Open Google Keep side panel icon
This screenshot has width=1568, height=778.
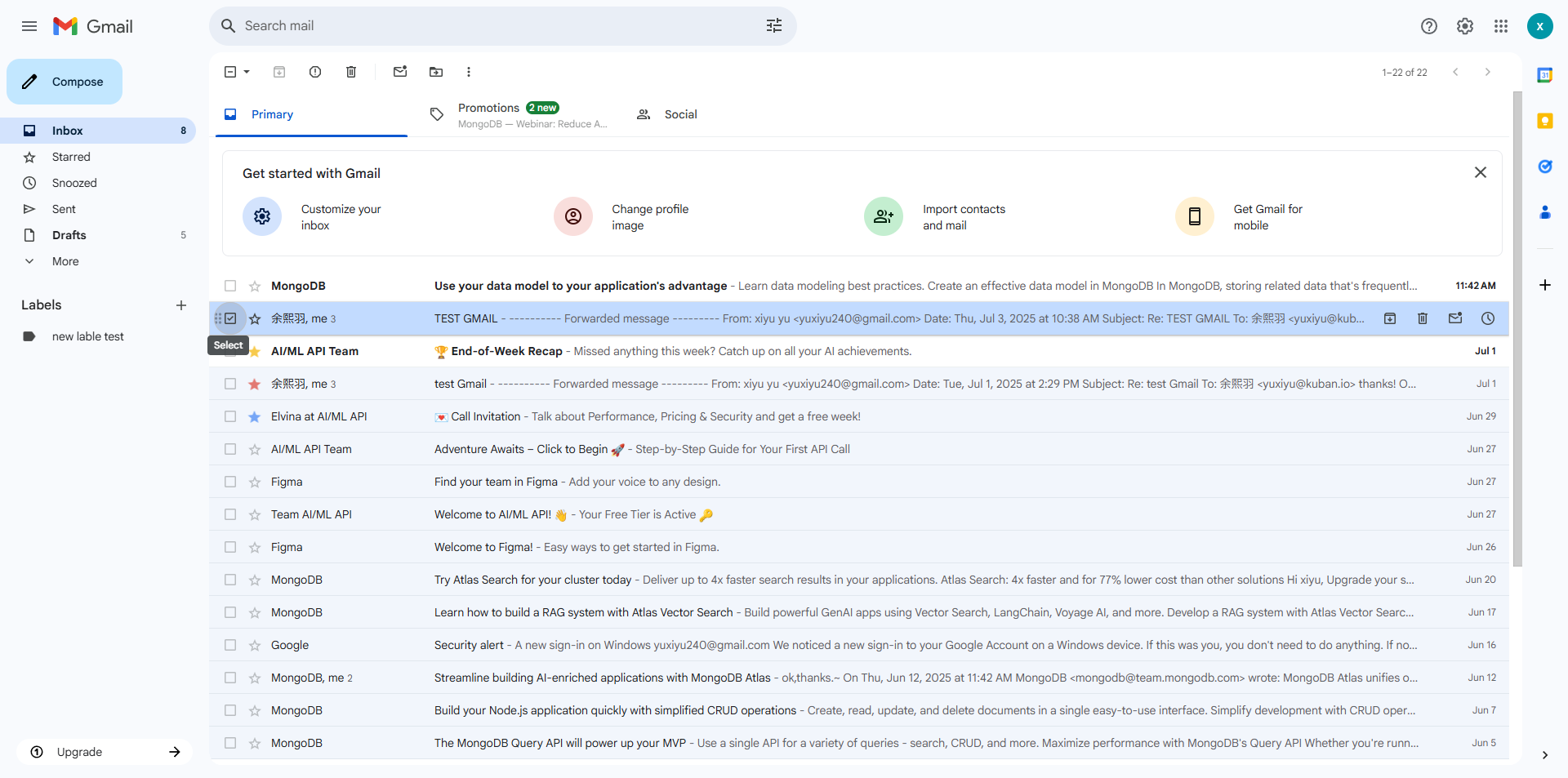click(1545, 121)
